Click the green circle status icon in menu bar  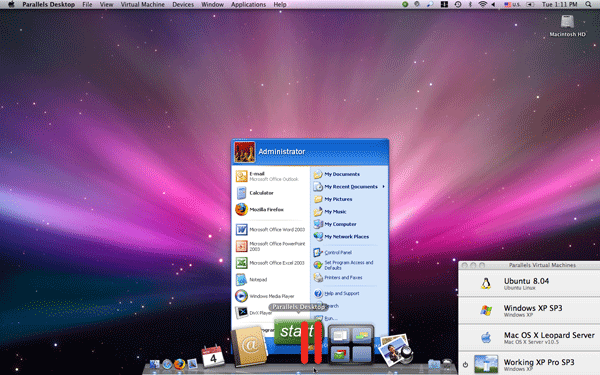[x=405, y=4]
